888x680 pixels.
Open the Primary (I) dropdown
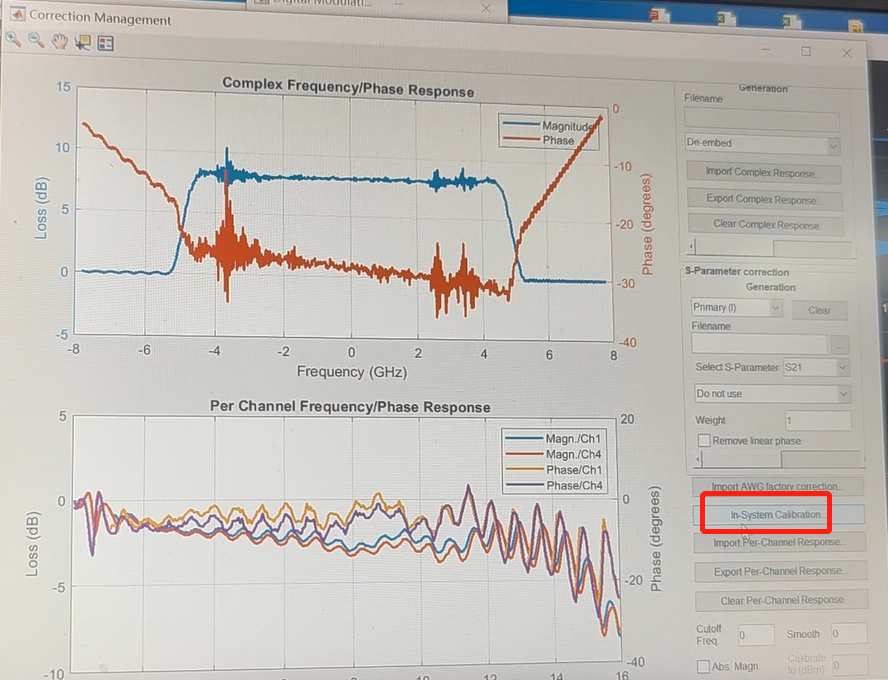click(737, 308)
